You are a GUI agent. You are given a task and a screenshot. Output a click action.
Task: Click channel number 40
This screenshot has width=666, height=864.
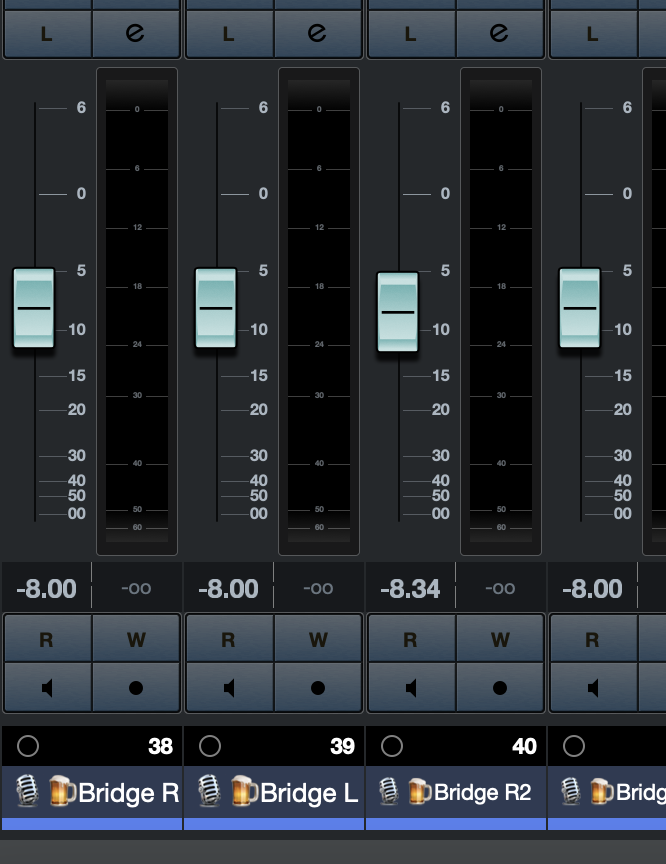tap(524, 746)
